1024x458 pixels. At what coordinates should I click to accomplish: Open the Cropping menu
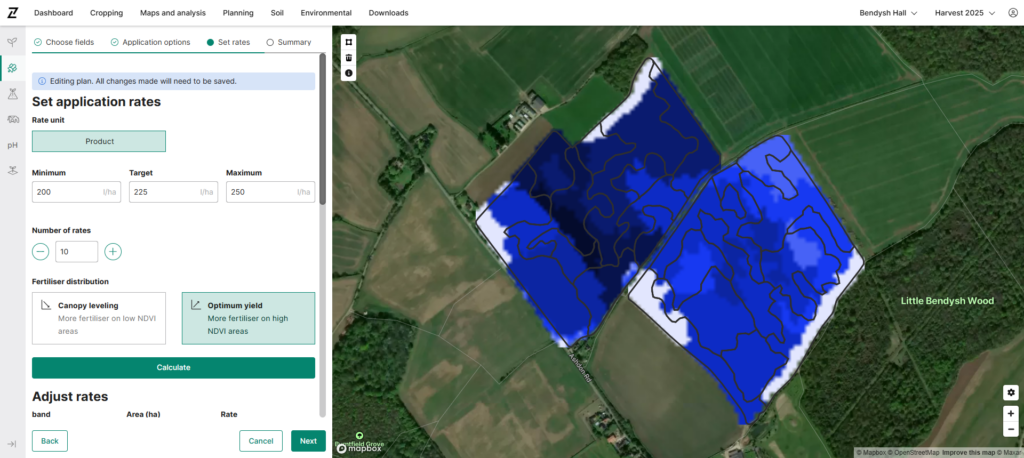click(x=106, y=13)
